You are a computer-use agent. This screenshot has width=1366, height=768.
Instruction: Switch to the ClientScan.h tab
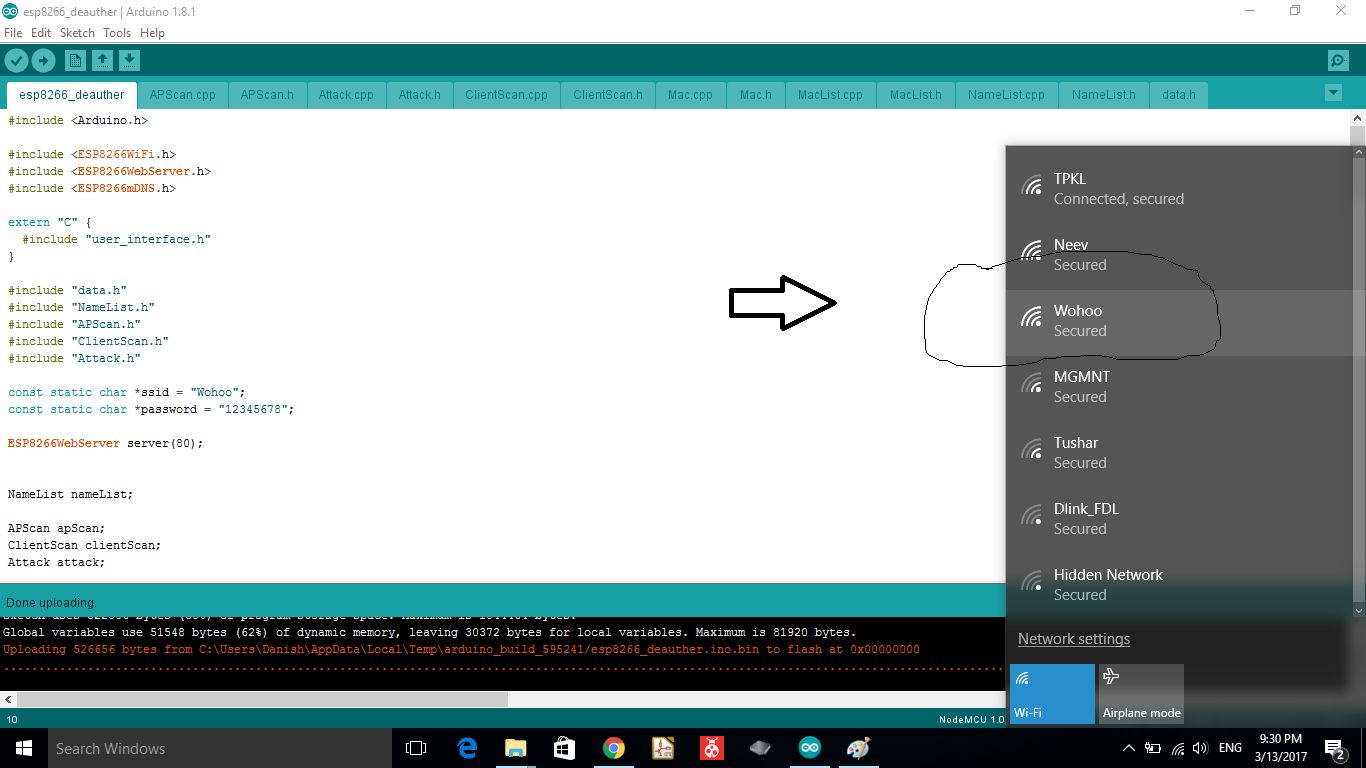[x=608, y=95]
